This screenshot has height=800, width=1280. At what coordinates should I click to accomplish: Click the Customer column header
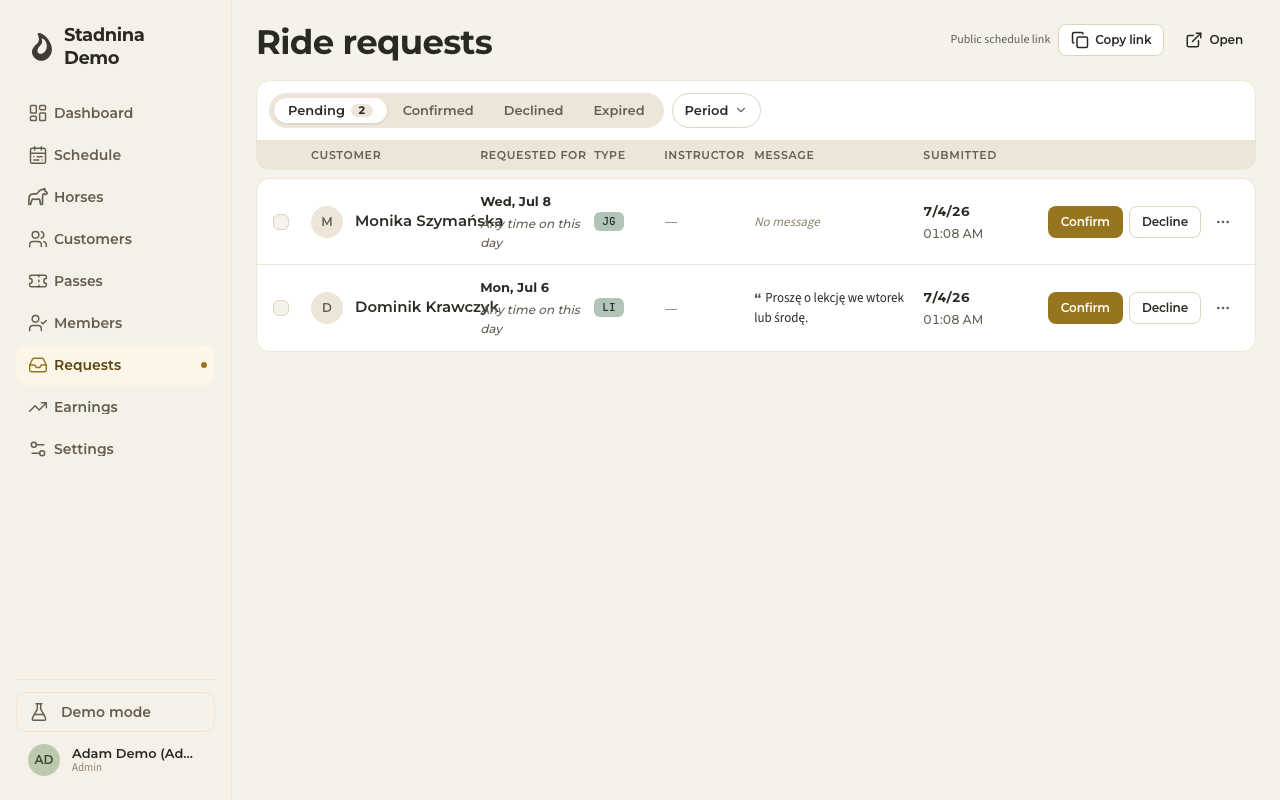pyautogui.click(x=346, y=155)
